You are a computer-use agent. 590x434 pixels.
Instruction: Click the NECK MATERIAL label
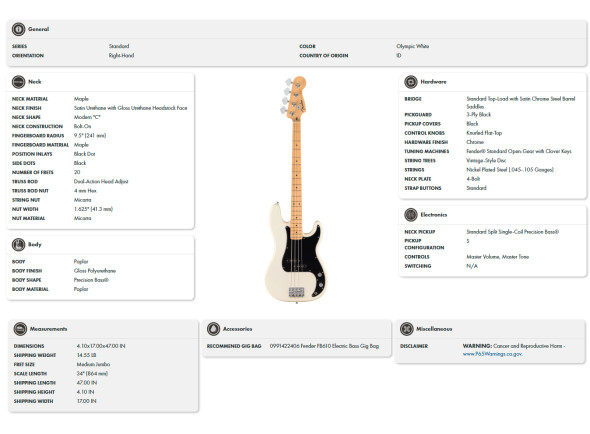point(30,99)
